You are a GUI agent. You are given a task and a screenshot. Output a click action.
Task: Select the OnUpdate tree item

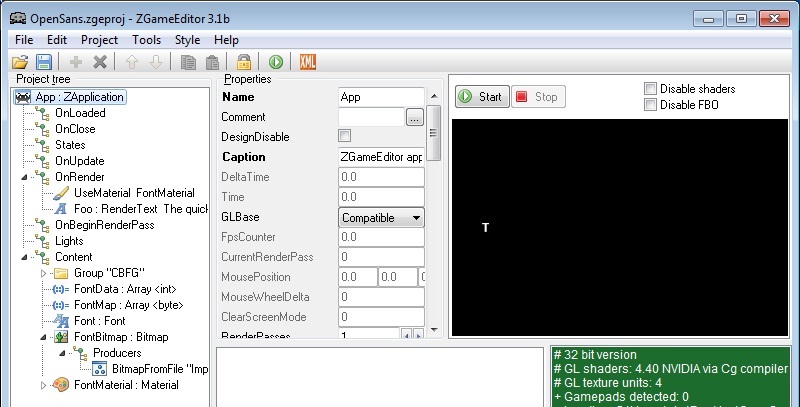[x=80, y=161]
